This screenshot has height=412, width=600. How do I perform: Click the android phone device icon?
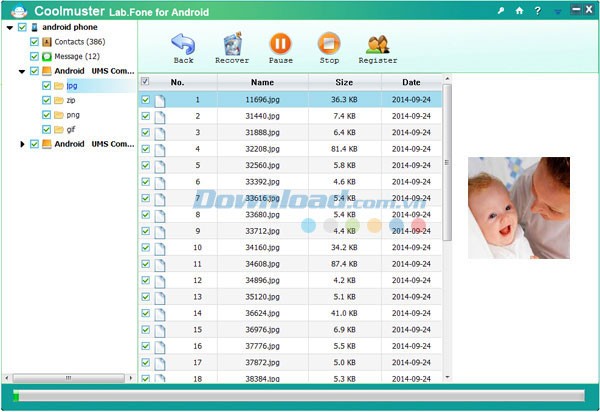click(x=34, y=27)
